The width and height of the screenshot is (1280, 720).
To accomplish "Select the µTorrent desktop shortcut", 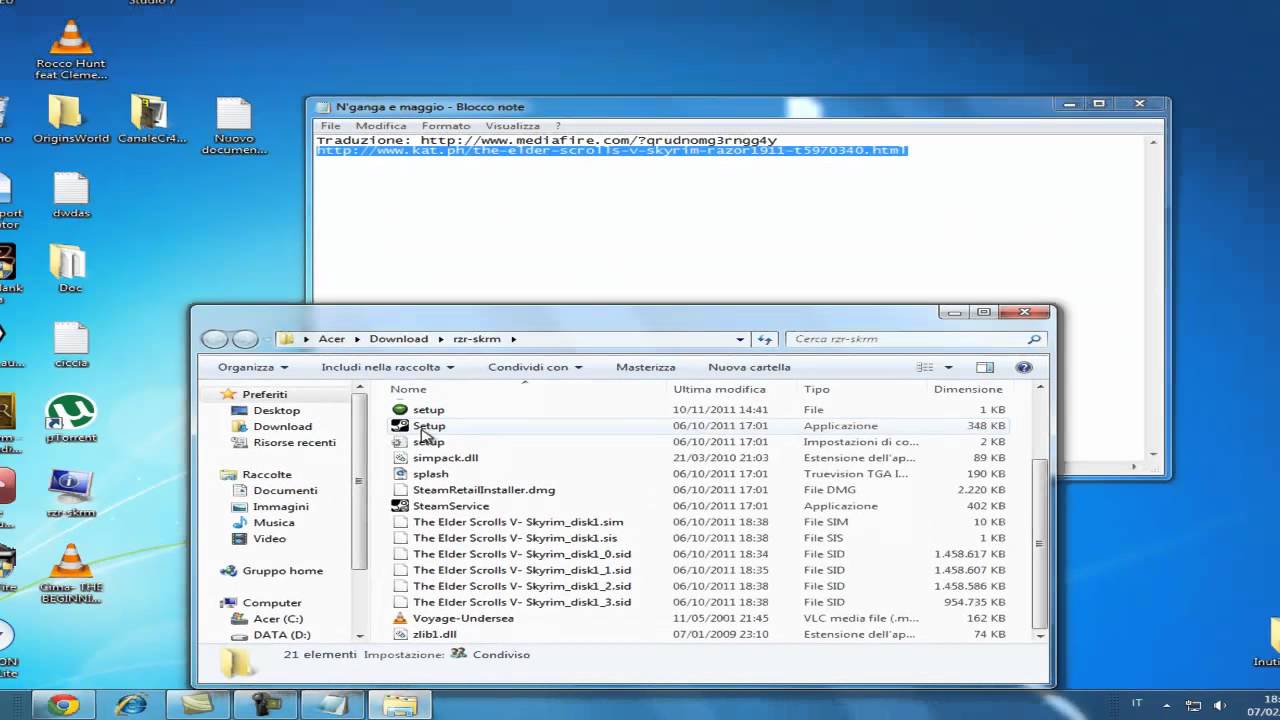I will 70,419.
